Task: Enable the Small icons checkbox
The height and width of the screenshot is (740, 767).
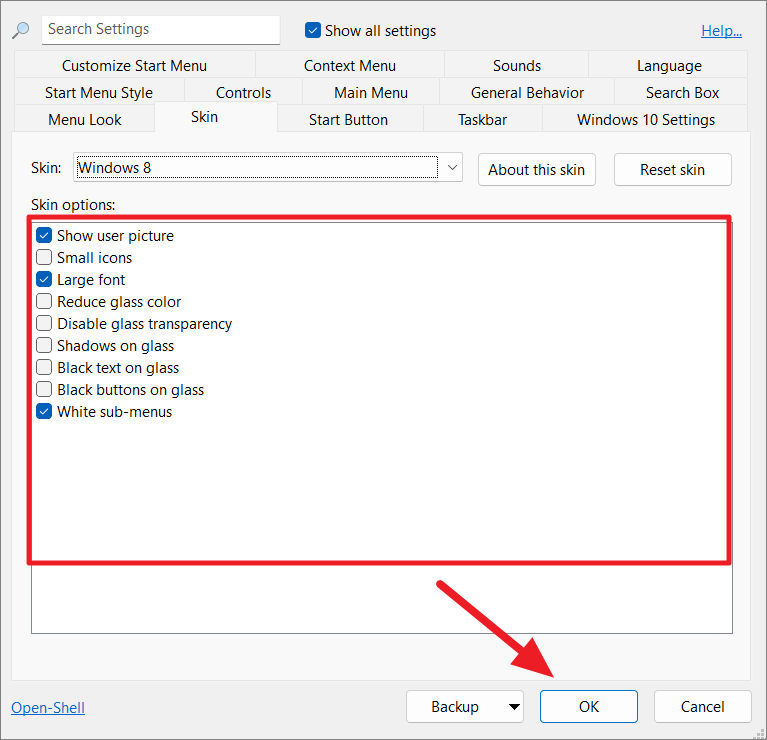Action: click(44, 258)
